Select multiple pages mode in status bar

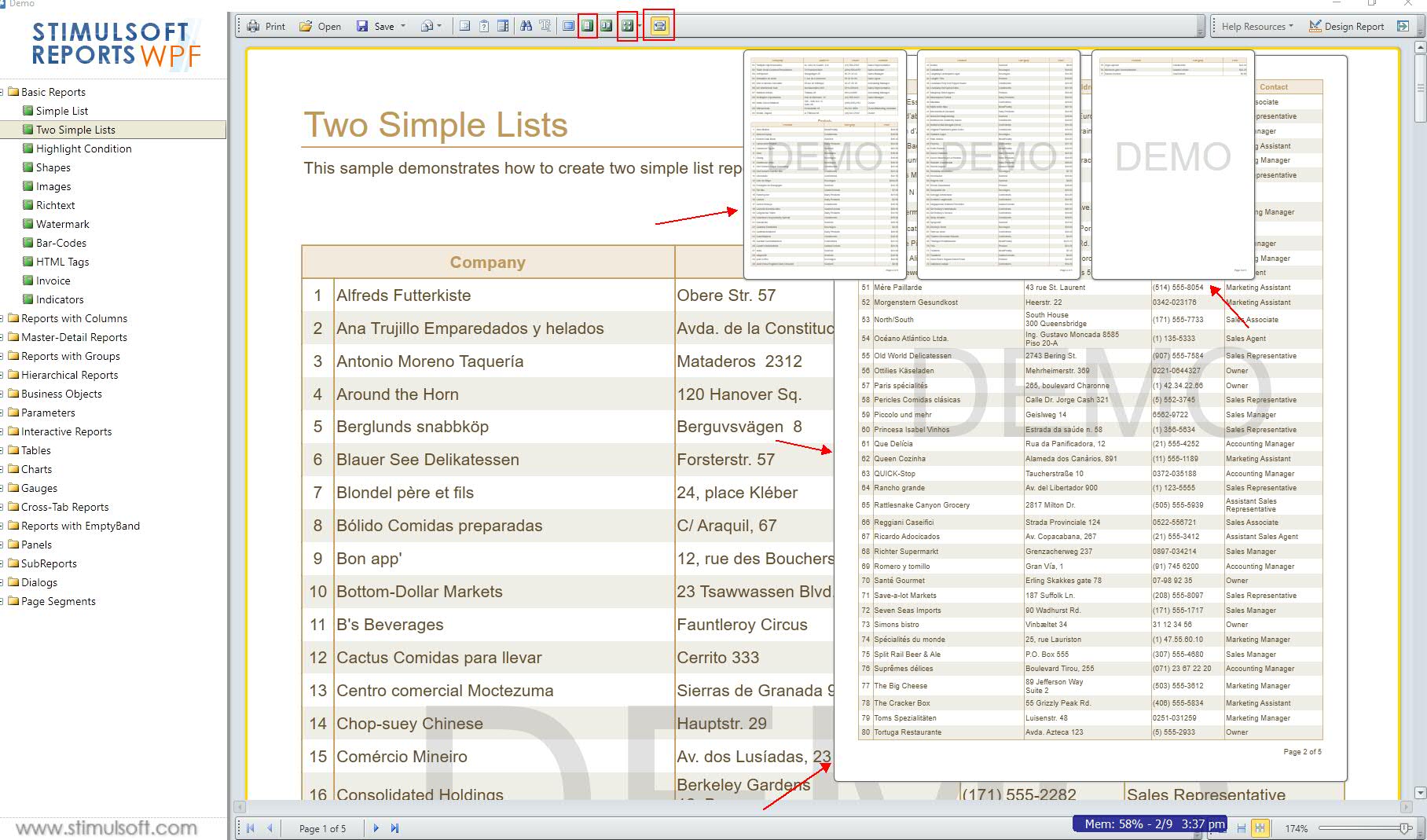tap(1260, 828)
